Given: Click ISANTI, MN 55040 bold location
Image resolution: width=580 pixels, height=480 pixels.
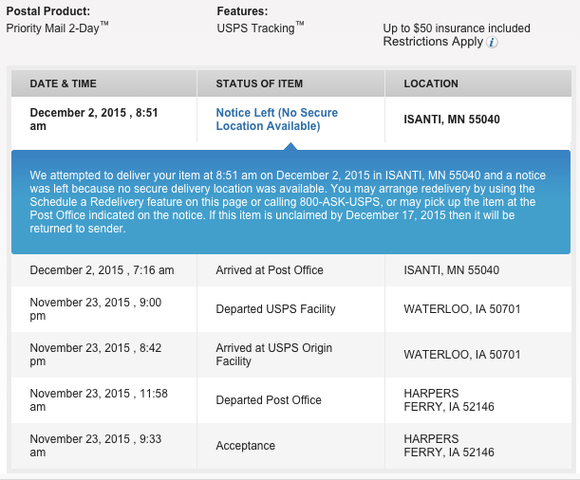Looking at the screenshot, I should [x=452, y=119].
